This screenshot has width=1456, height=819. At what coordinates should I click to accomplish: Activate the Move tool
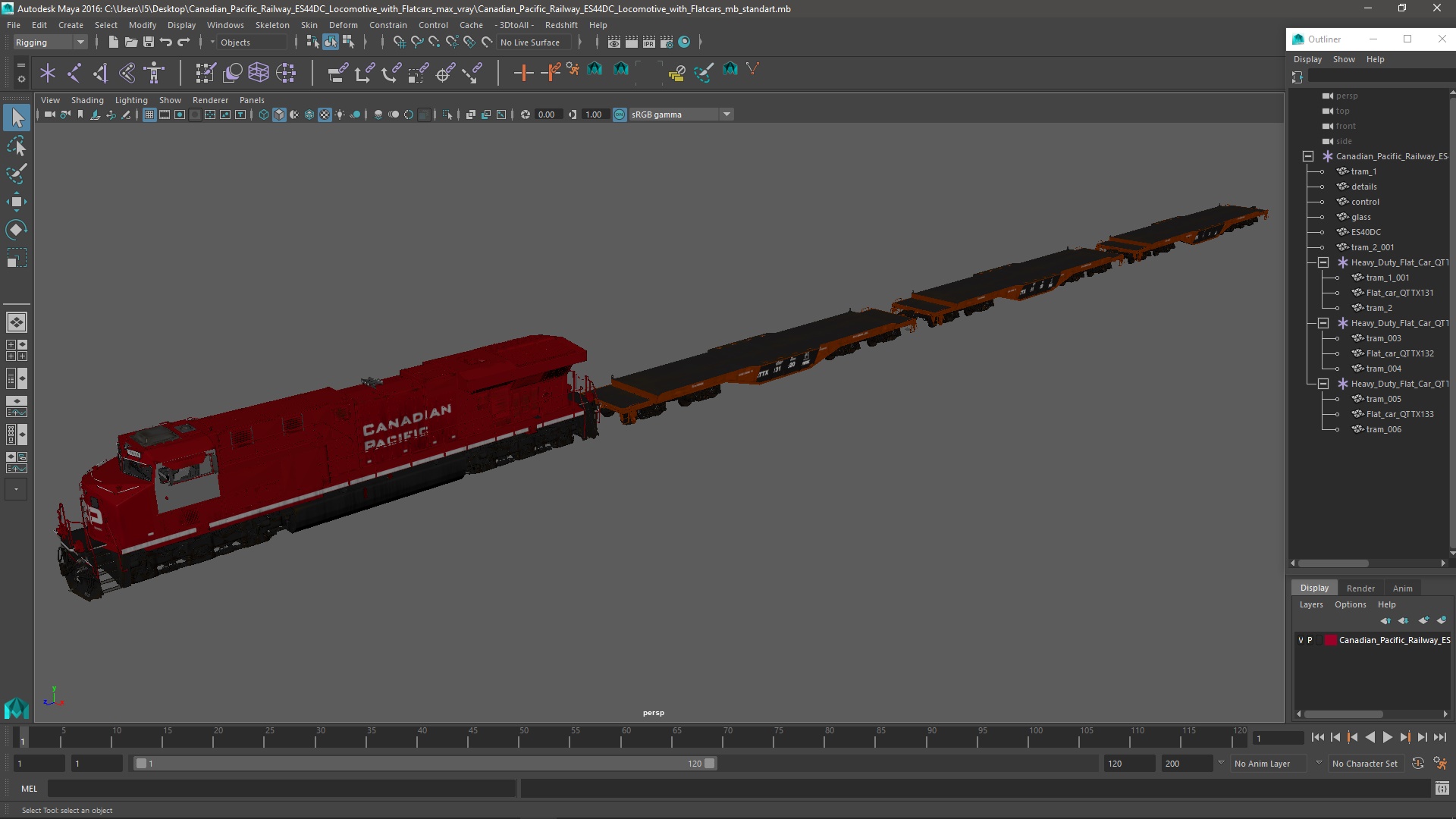(17, 202)
